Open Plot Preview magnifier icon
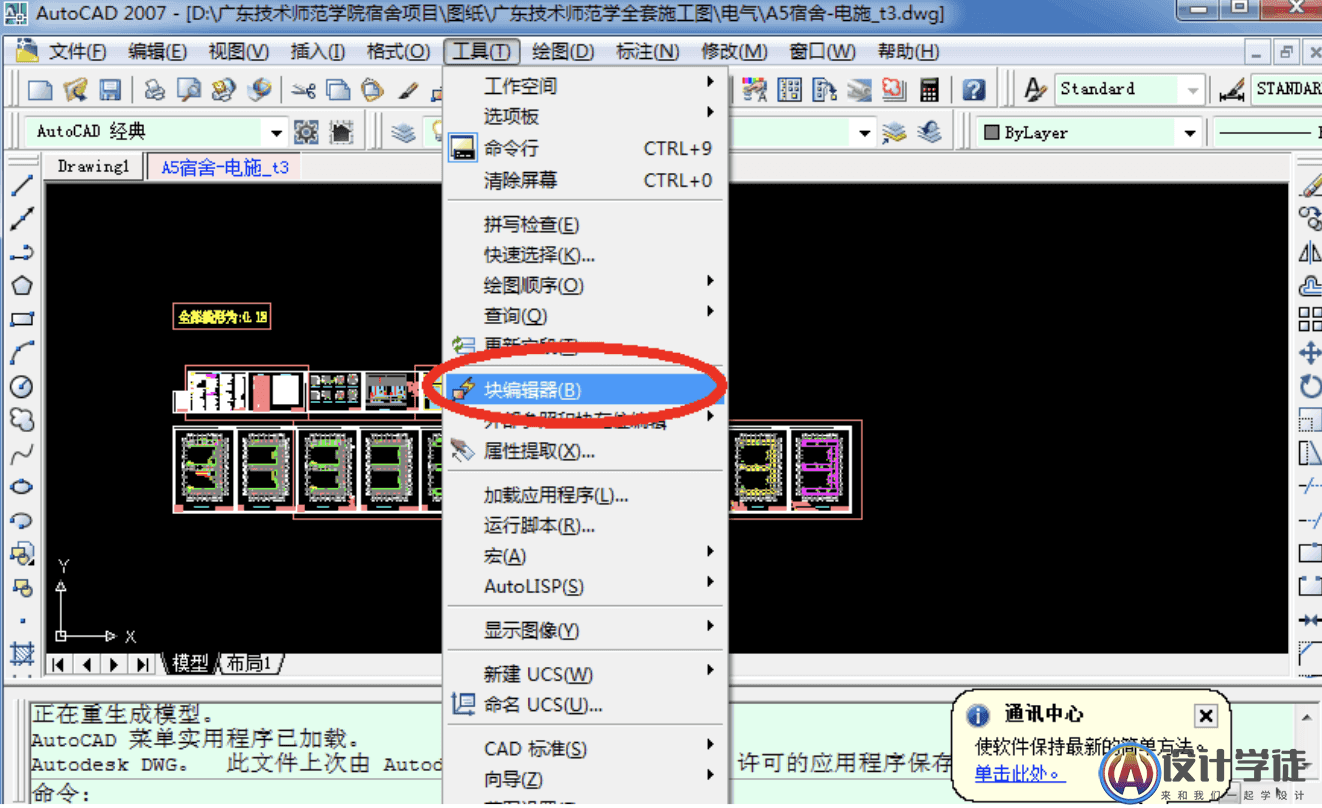The width and height of the screenshot is (1322, 808). (189, 90)
